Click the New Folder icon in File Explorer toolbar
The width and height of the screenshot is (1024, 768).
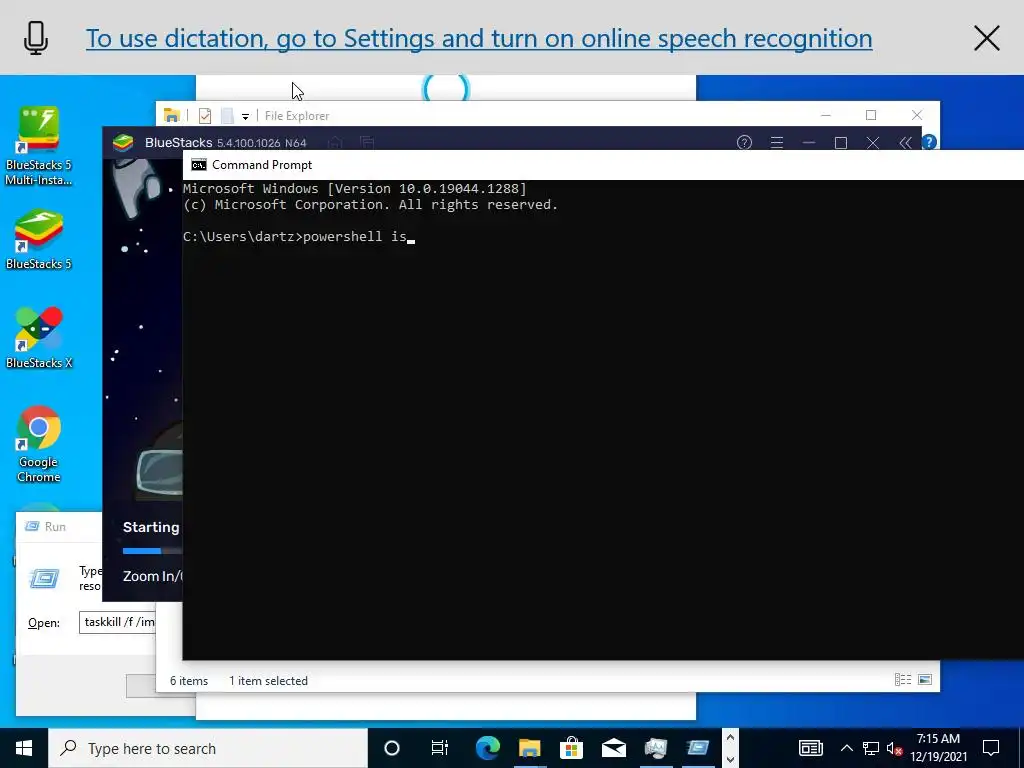[227, 116]
